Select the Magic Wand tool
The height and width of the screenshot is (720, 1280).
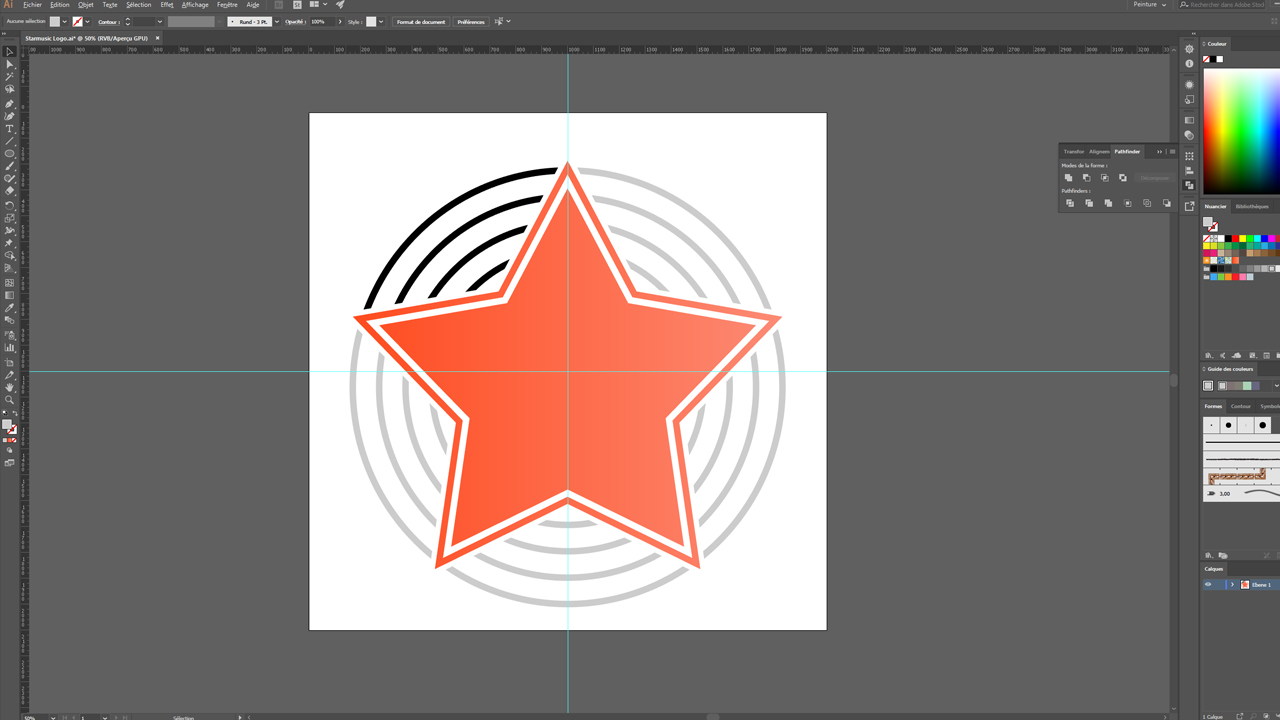point(10,77)
